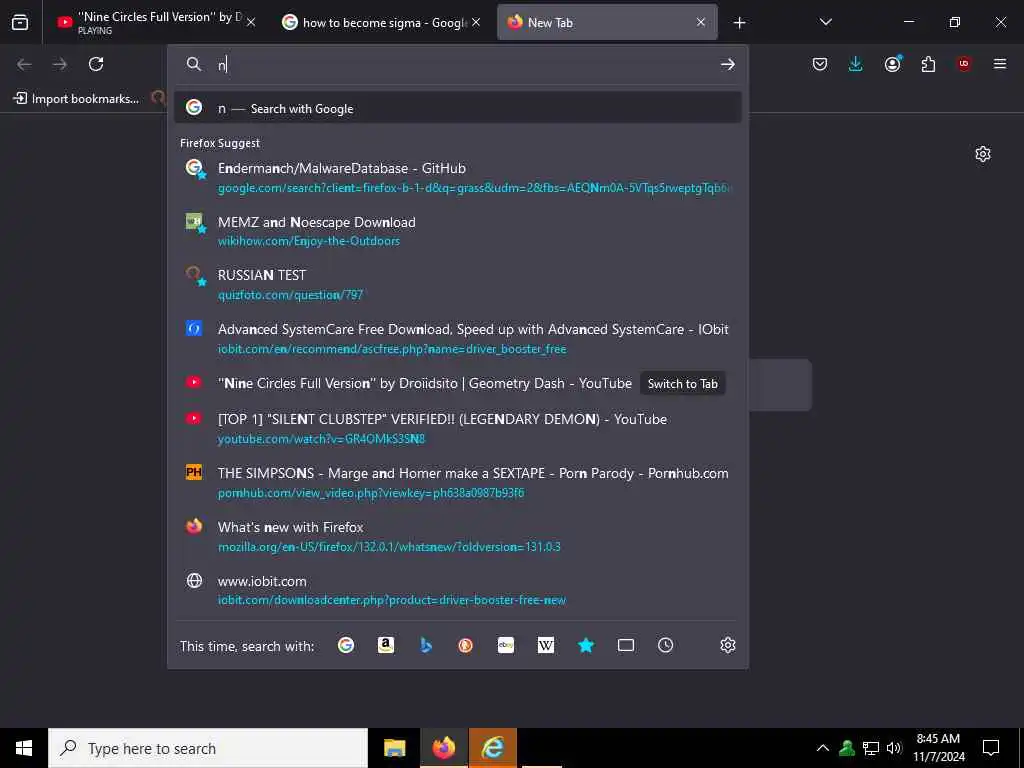Click youtube.com/watch?v=GR4OMkS3SN8 URL
Screen dimensions: 1024x768
[x=321, y=439]
